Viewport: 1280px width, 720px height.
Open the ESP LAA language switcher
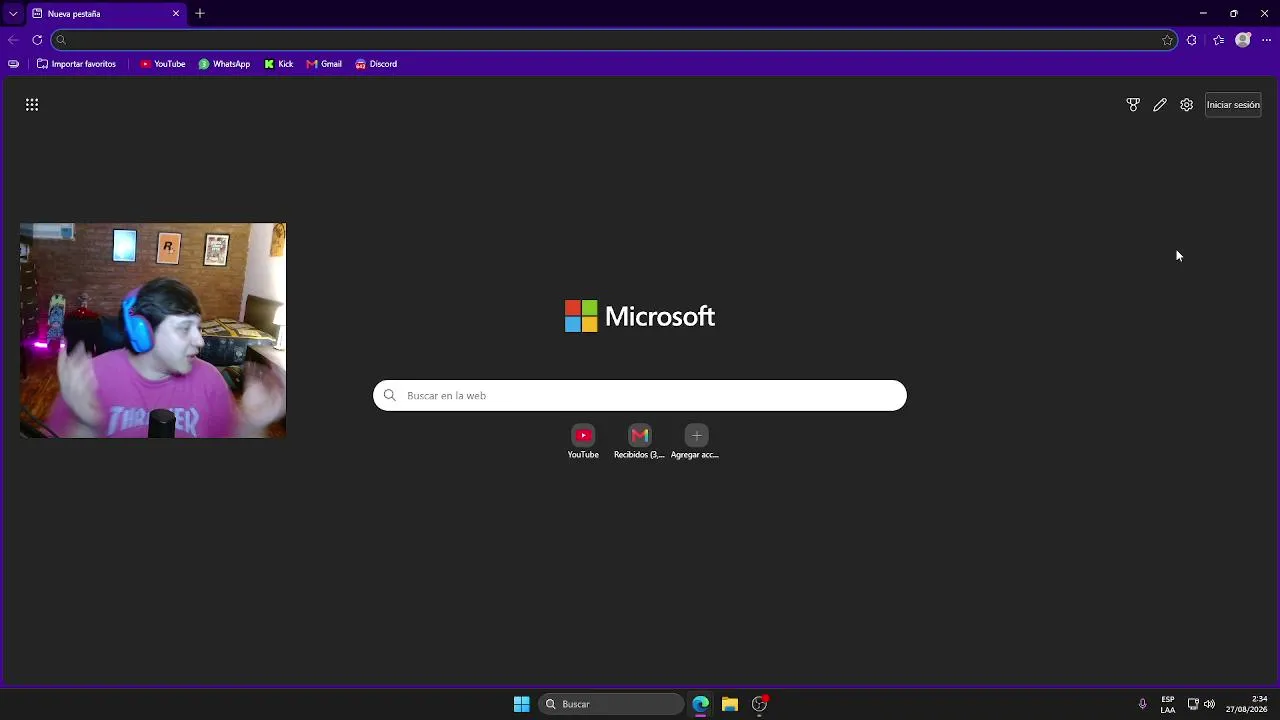[x=1168, y=704]
